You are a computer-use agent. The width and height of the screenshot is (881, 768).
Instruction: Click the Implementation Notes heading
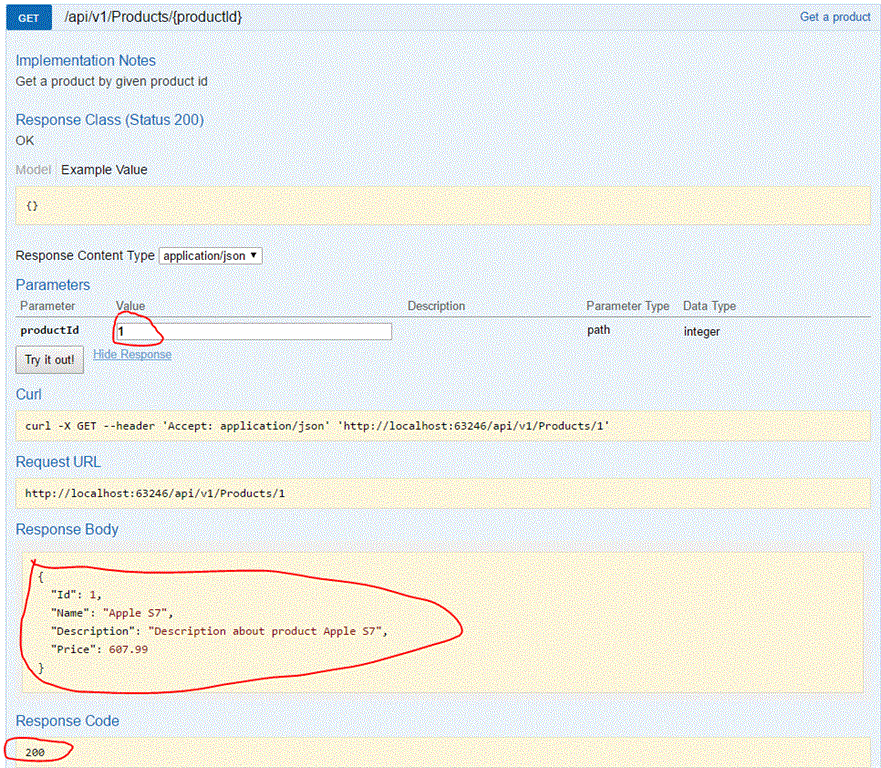pos(85,61)
